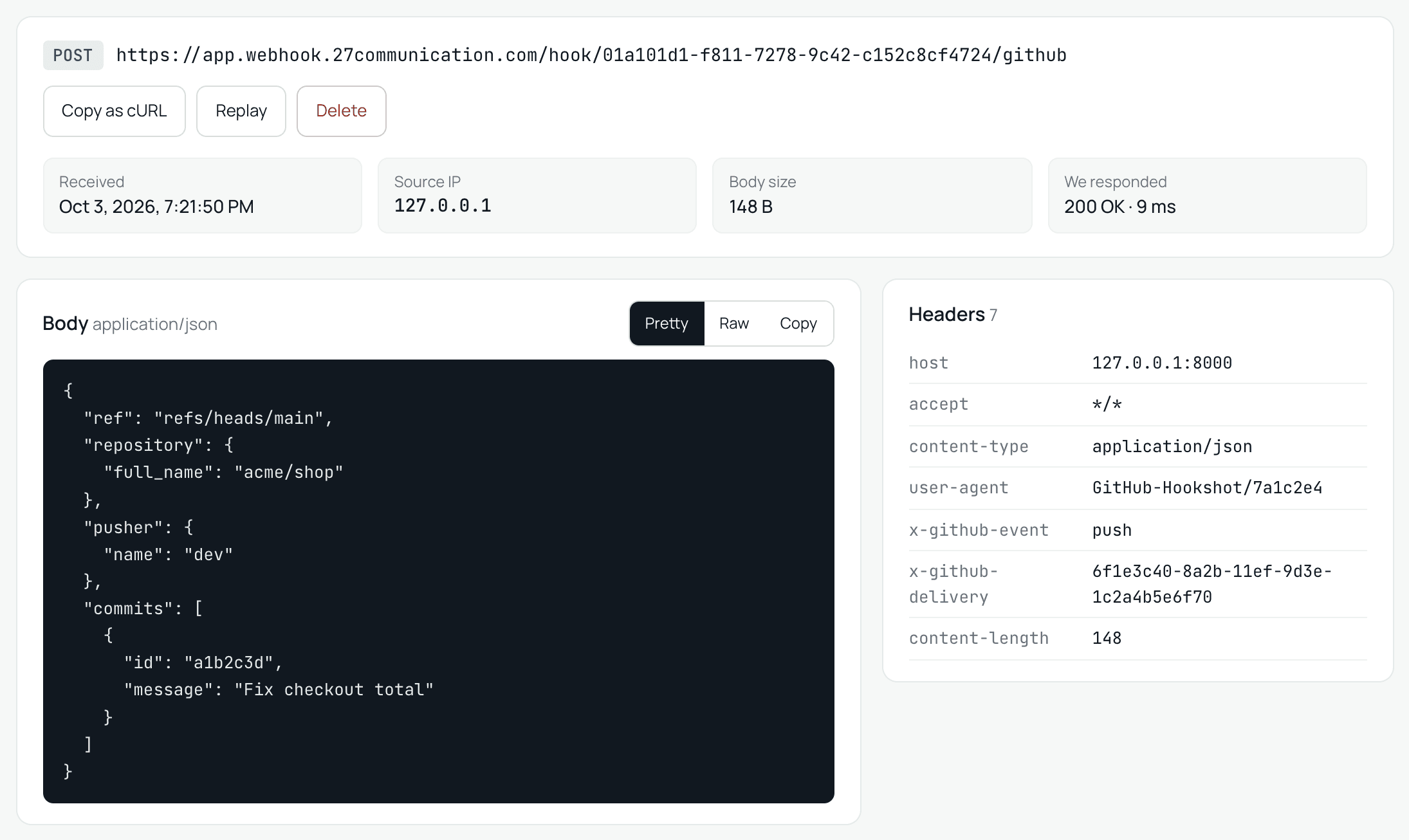Click the Body application/json heading
The height and width of the screenshot is (840, 1409).
[130, 324]
